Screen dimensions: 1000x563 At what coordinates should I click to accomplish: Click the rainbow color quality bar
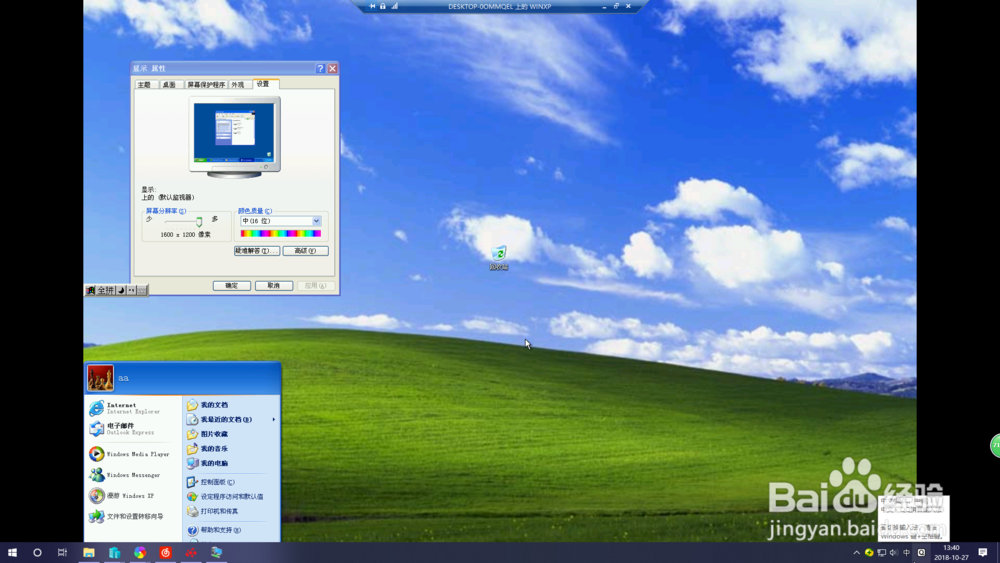click(x=281, y=234)
